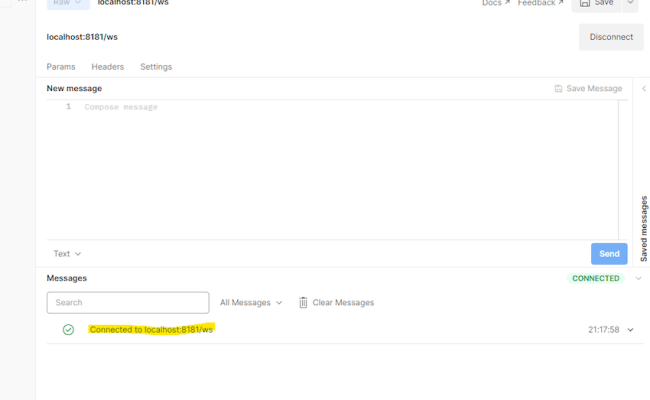Click the CONNECTED status badge

coord(596,279)
